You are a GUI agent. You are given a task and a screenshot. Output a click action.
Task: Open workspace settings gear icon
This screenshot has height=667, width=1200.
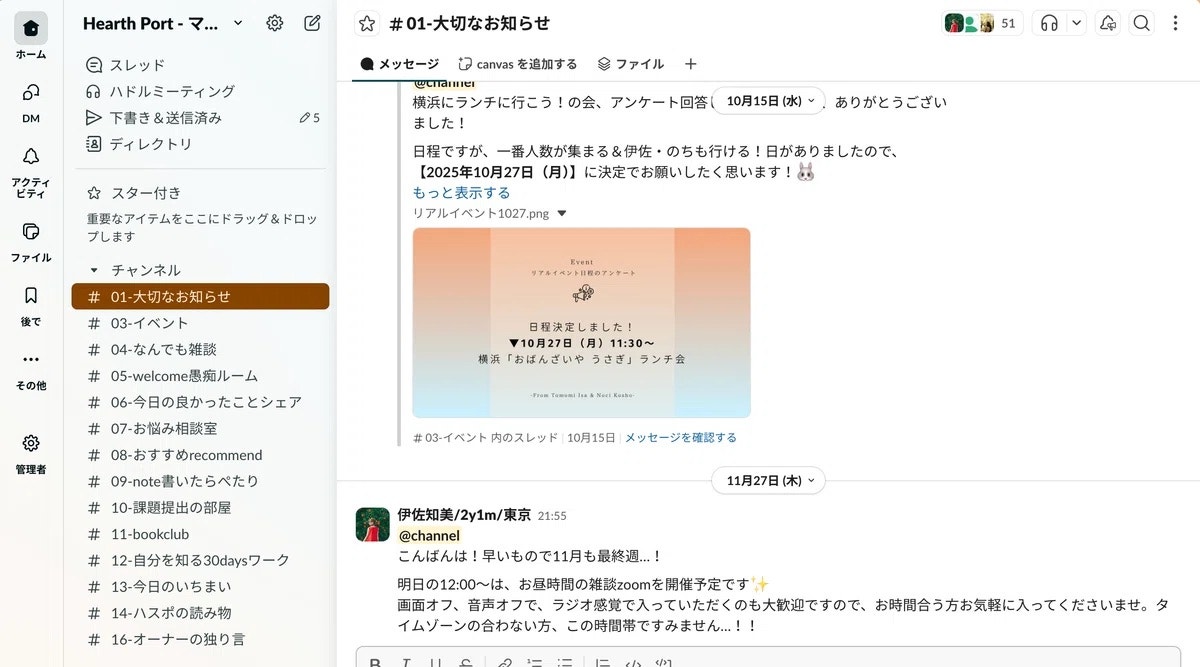[x=274, y=23]
